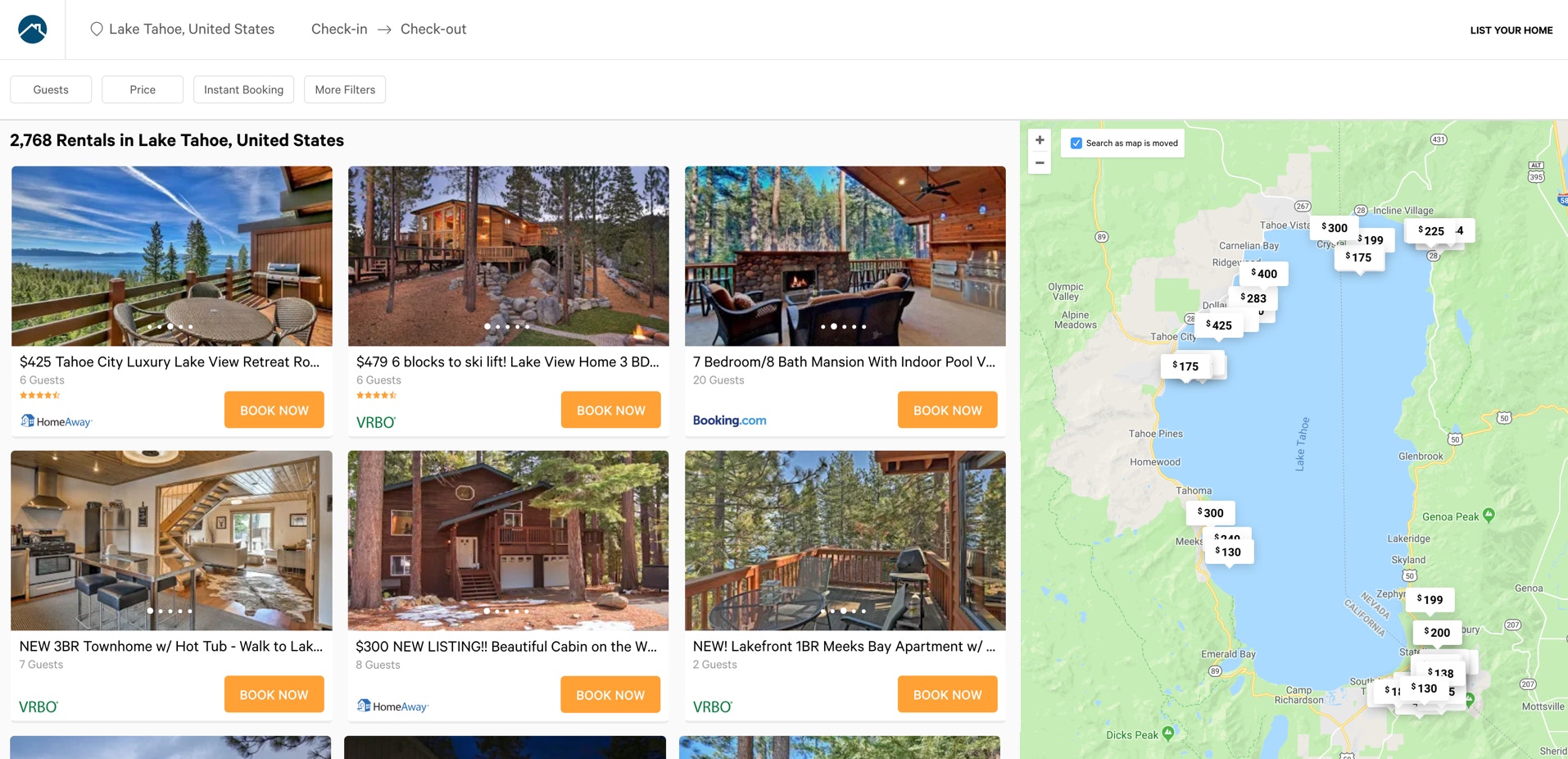Click the arrow icon between Check-in and Check-out
This screenshot has height=759, width=1568.
[x=383, y=29]
